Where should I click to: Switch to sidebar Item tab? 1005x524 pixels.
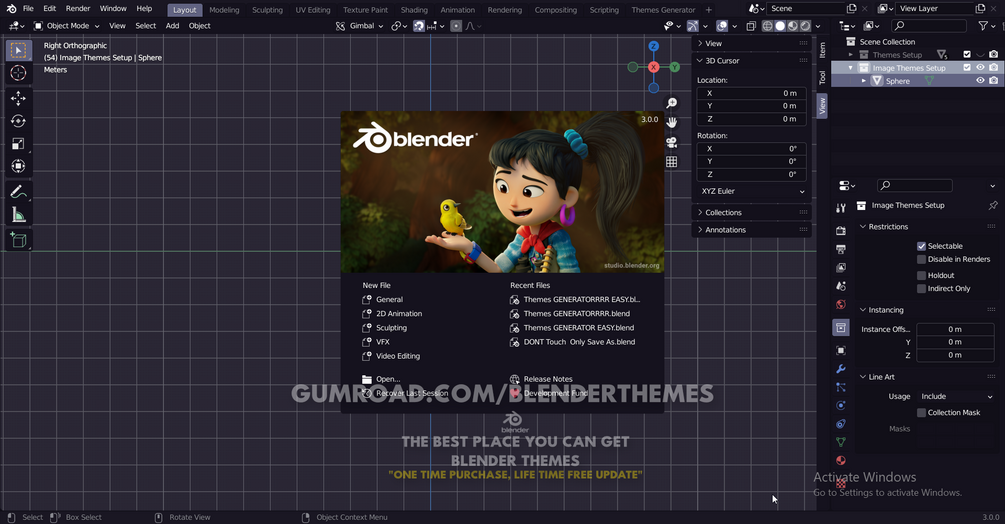822,50
